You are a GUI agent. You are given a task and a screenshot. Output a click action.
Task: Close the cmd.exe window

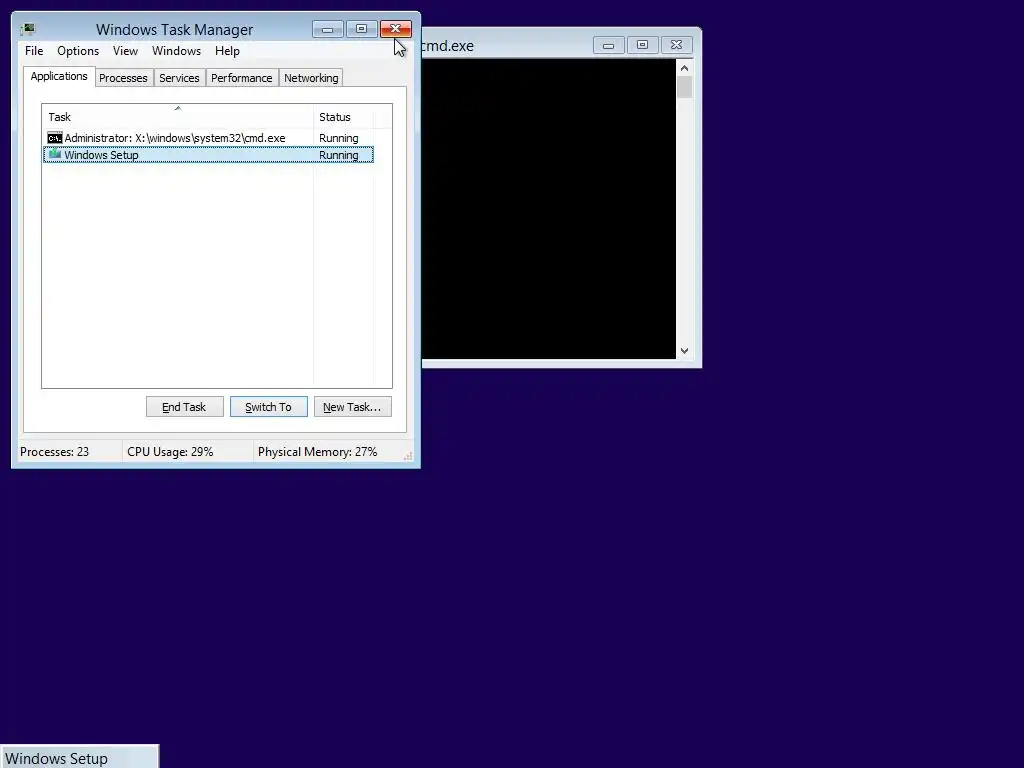pos(677,45)
